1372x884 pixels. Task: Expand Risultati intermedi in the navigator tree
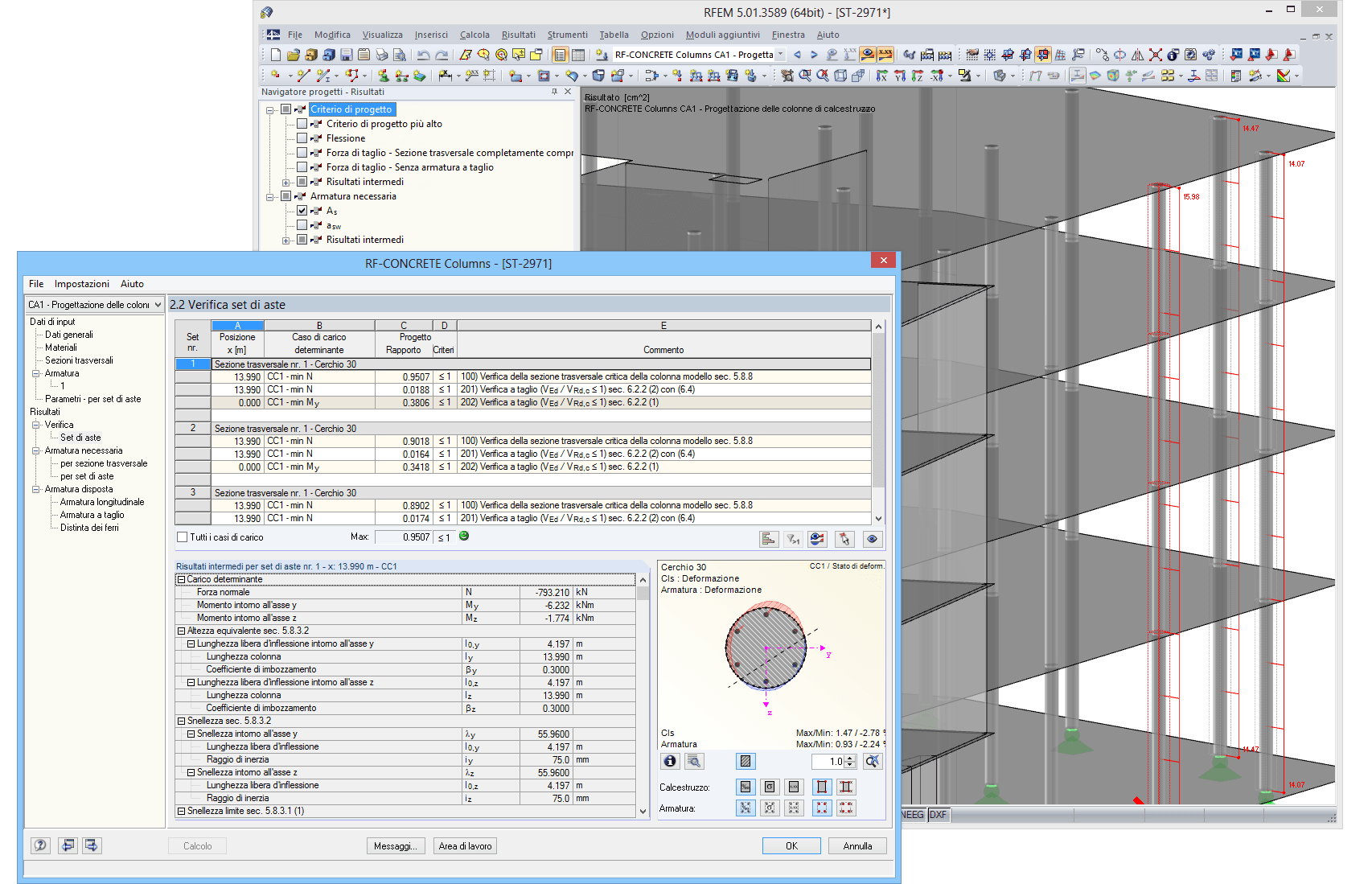point(285,181)
